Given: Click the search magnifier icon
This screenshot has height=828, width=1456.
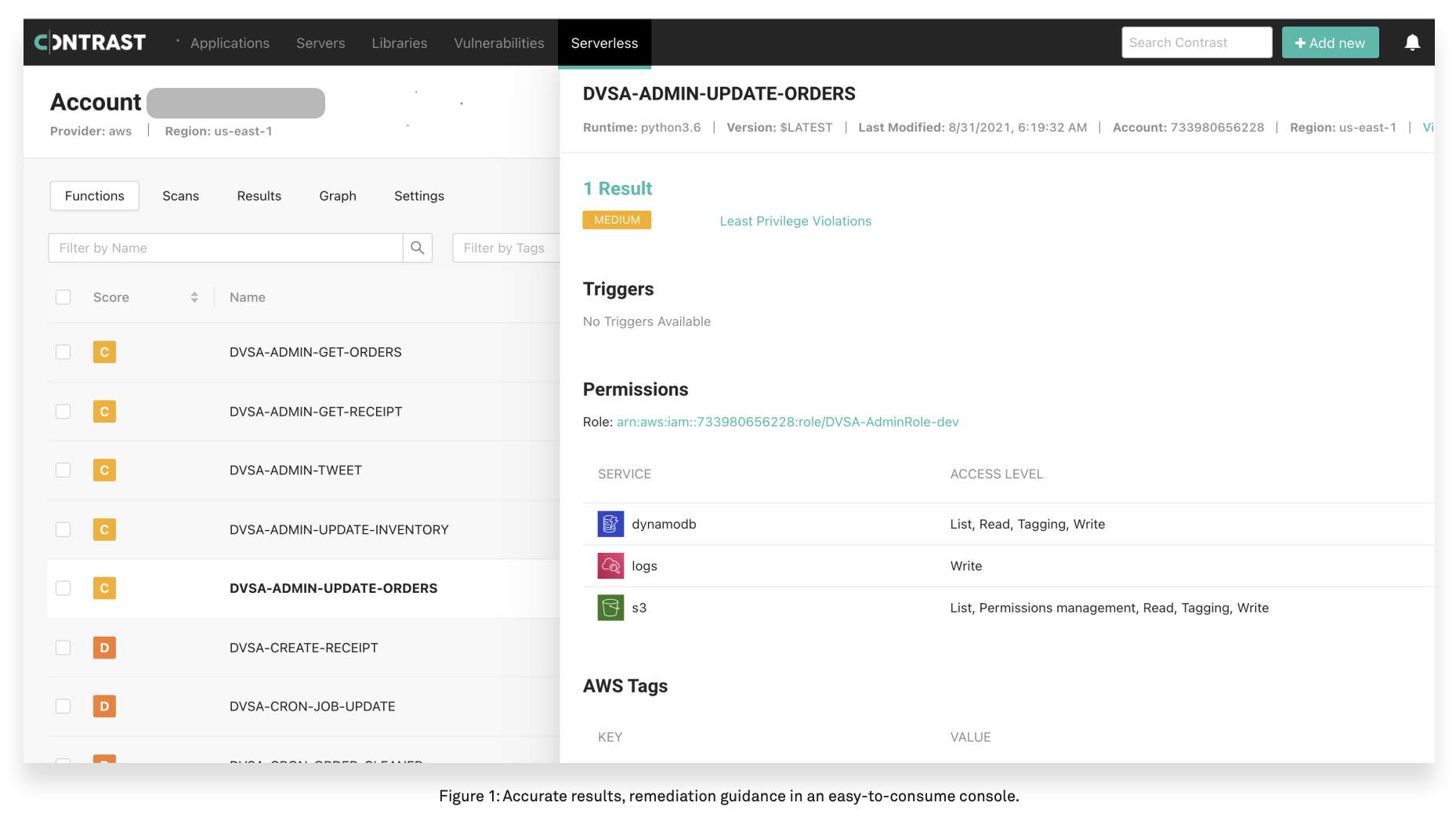Looking at the screenshot, I should [418, 248].
